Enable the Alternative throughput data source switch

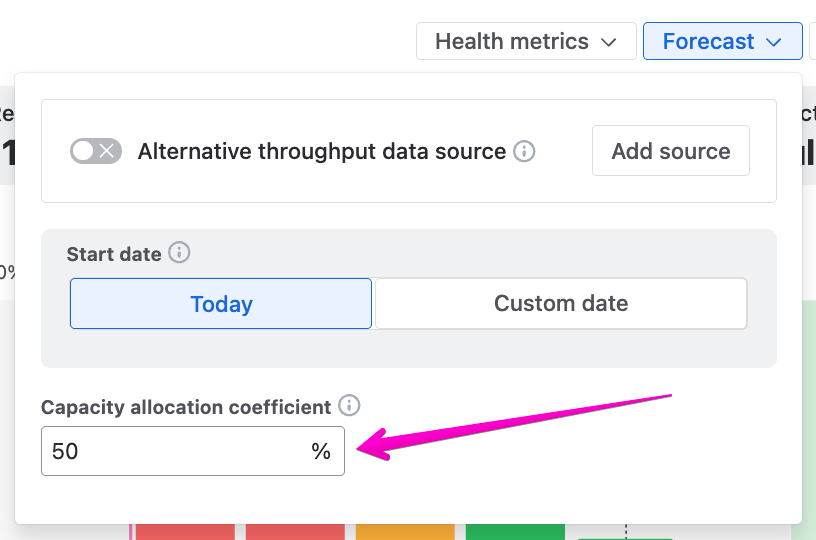pos(96,151)
